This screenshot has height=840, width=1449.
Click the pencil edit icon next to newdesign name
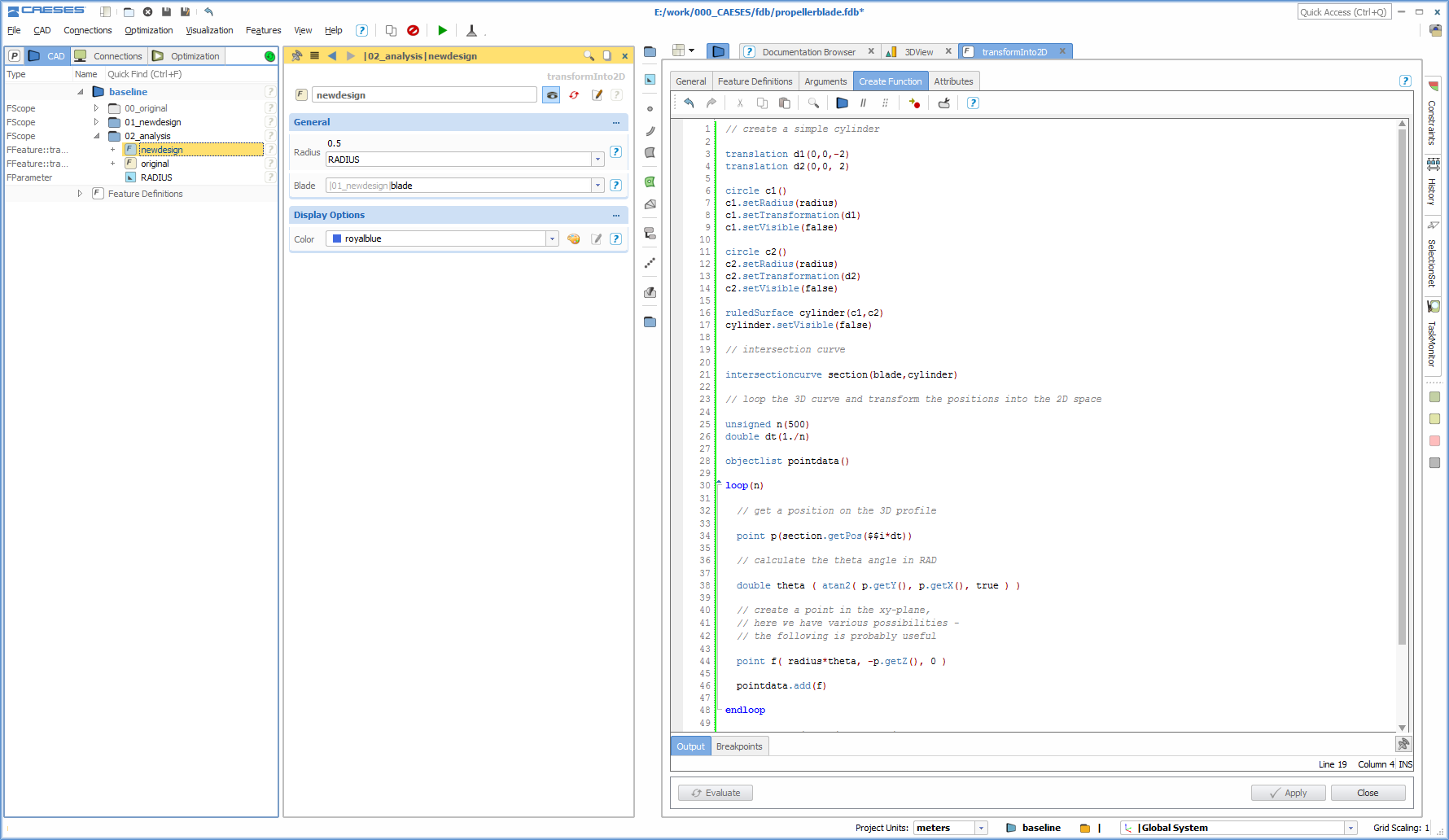(x=597, y=94)
